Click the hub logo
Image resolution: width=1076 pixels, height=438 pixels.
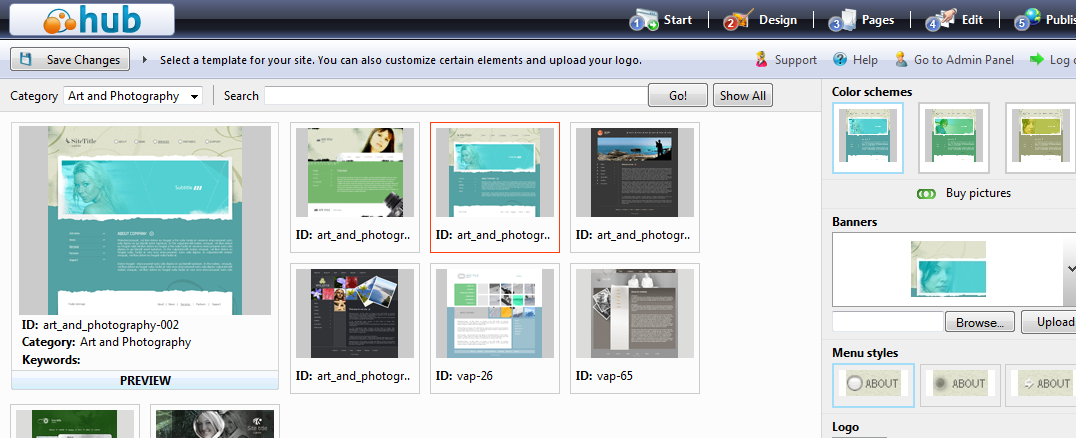coord(94,19)
